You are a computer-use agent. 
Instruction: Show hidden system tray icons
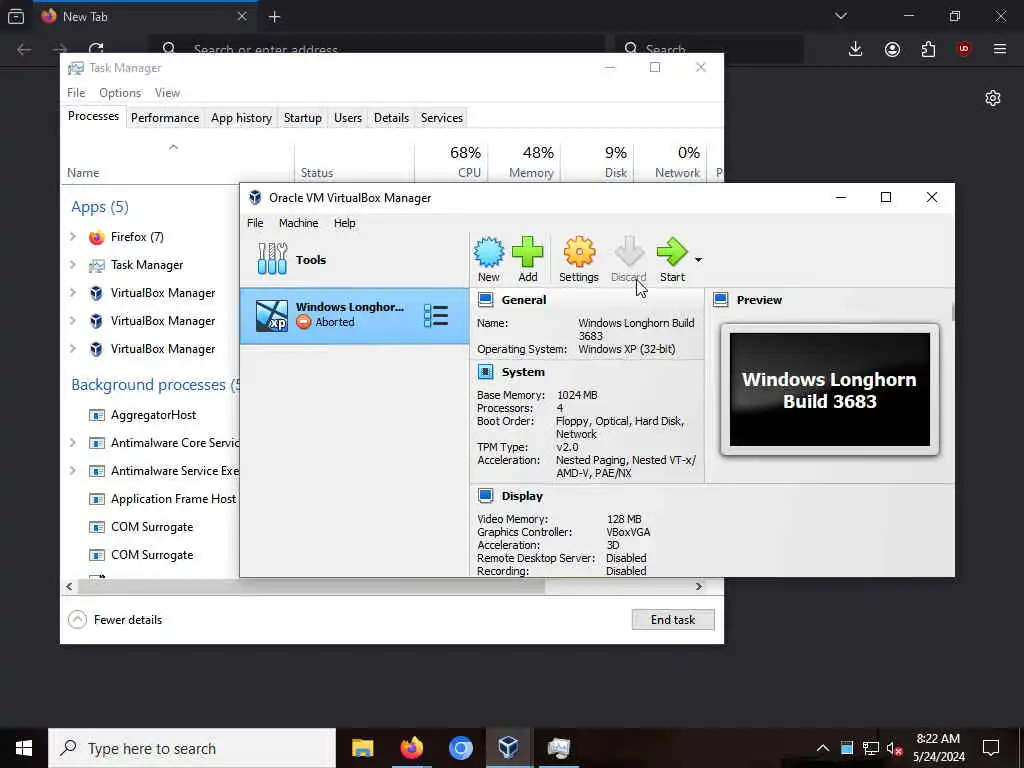click(823, 748)
